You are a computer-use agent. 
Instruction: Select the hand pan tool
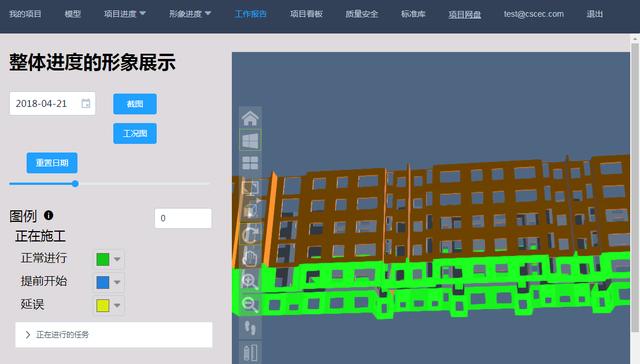pyautogui.click(x=250, y=257)
